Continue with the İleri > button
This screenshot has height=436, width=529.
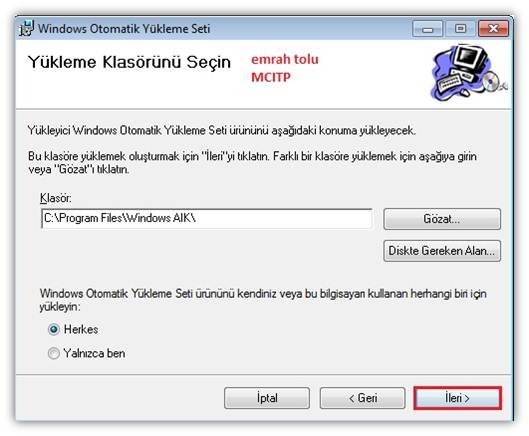(457, 398)
